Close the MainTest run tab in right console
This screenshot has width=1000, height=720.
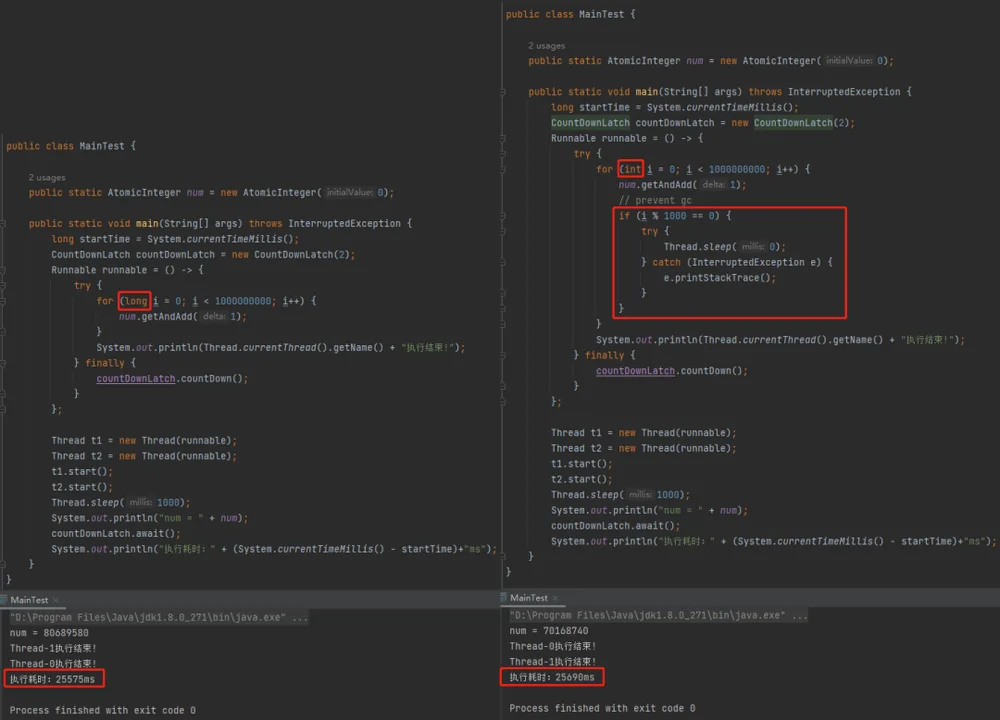click(555, 598)
